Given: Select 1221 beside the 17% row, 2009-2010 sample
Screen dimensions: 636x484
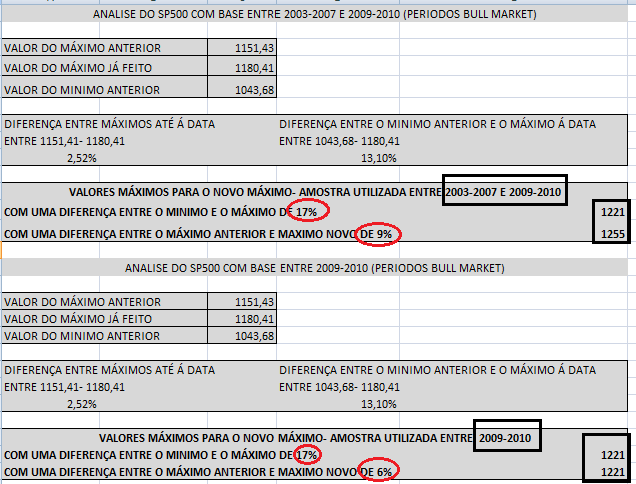Looking at the screenshot, I should [613, 455].
